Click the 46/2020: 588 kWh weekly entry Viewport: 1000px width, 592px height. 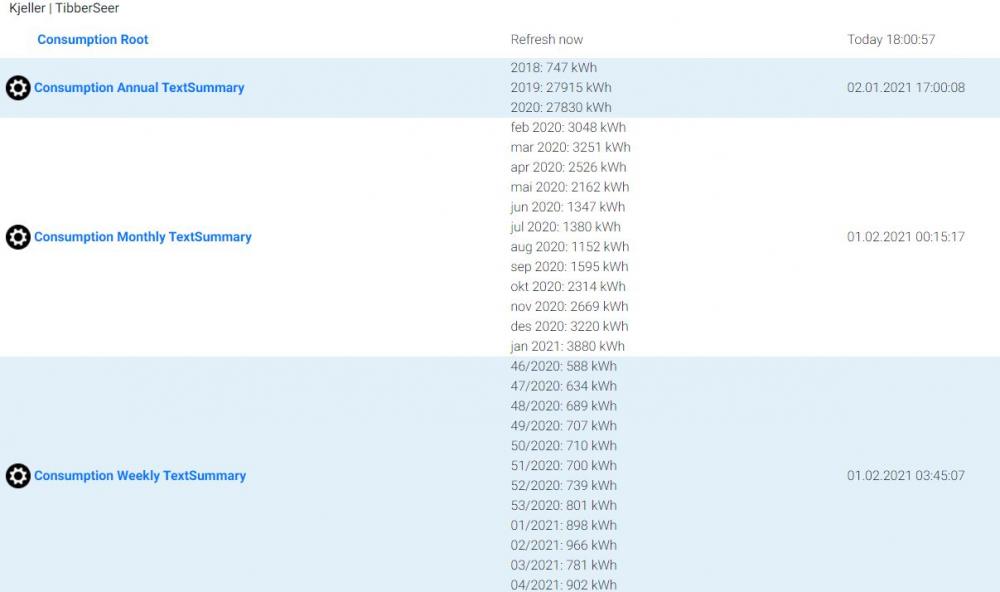[x=563, y=366]
